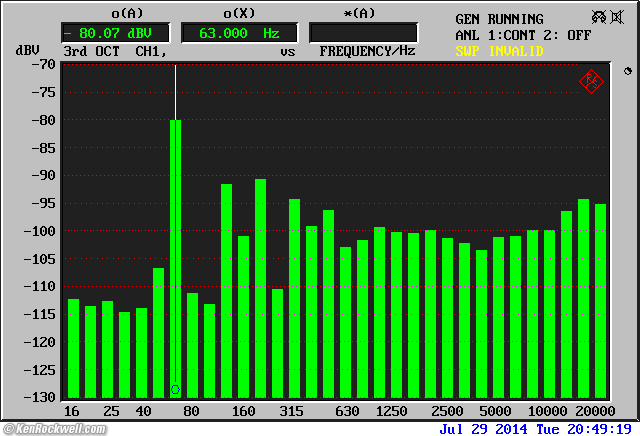Viewport: 640px width, 436px height.
Task: Click the GEN RUNNING status text
Action: [499, 19]
